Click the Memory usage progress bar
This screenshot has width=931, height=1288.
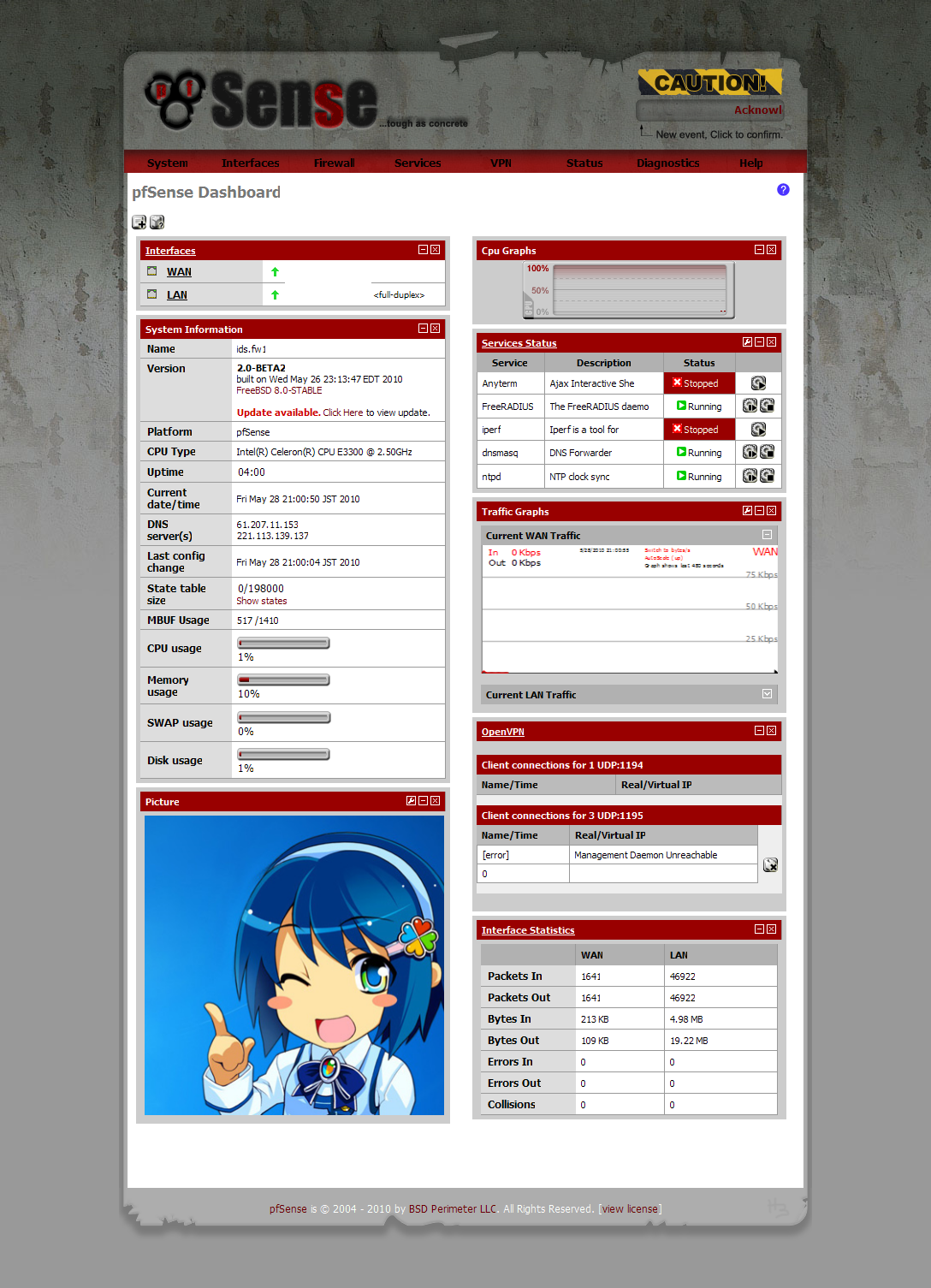(x=283, y=680)
